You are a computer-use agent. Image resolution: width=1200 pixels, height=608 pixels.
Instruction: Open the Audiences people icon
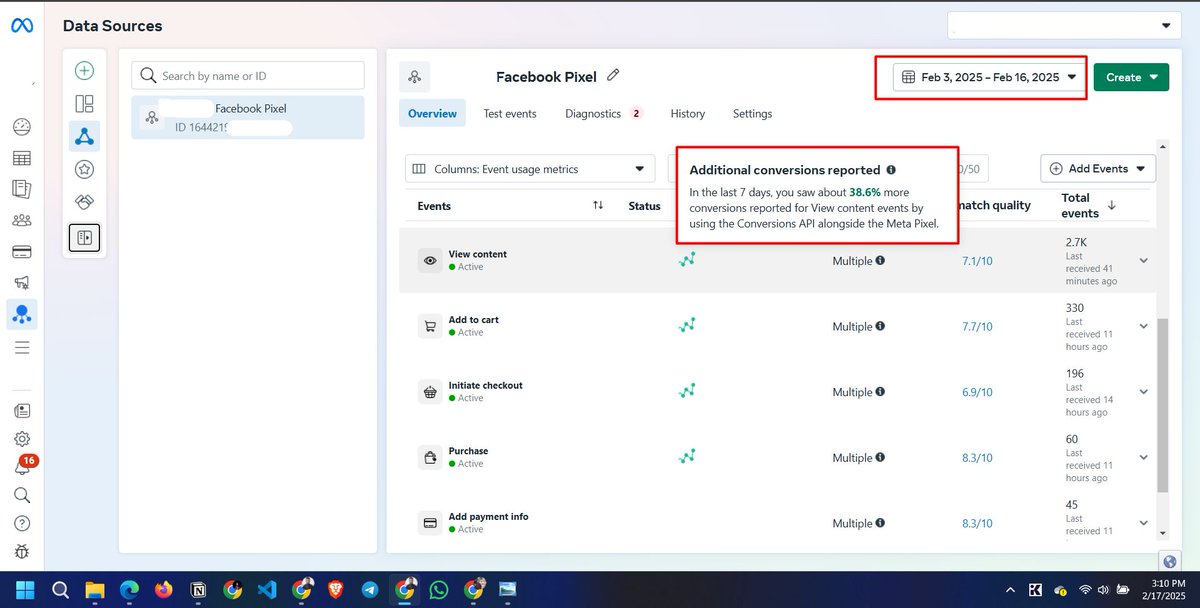22,220
